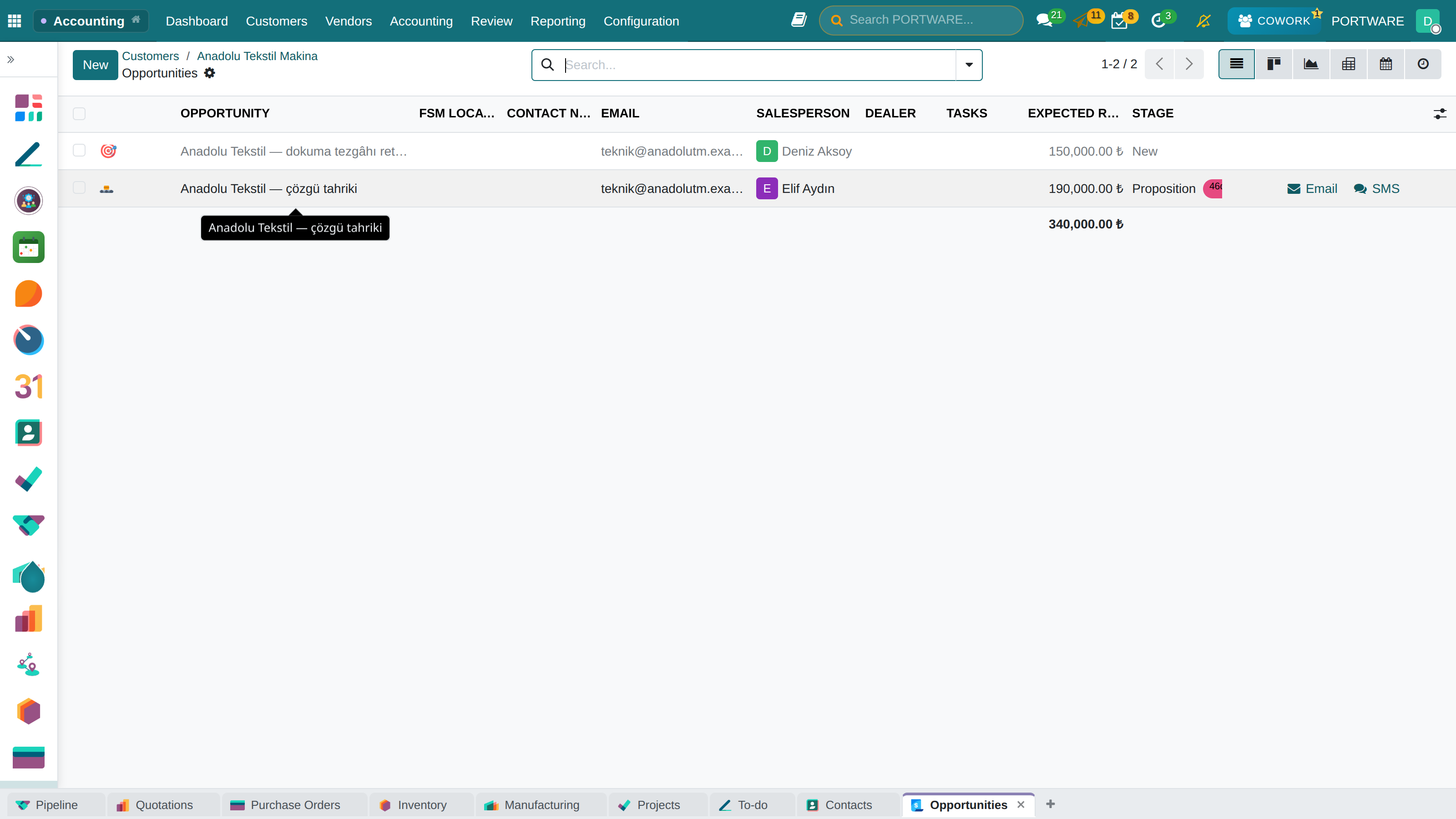Screen dimensions: 1456x819
Task: Select the List view button
Action: [x=1236, y=64]
